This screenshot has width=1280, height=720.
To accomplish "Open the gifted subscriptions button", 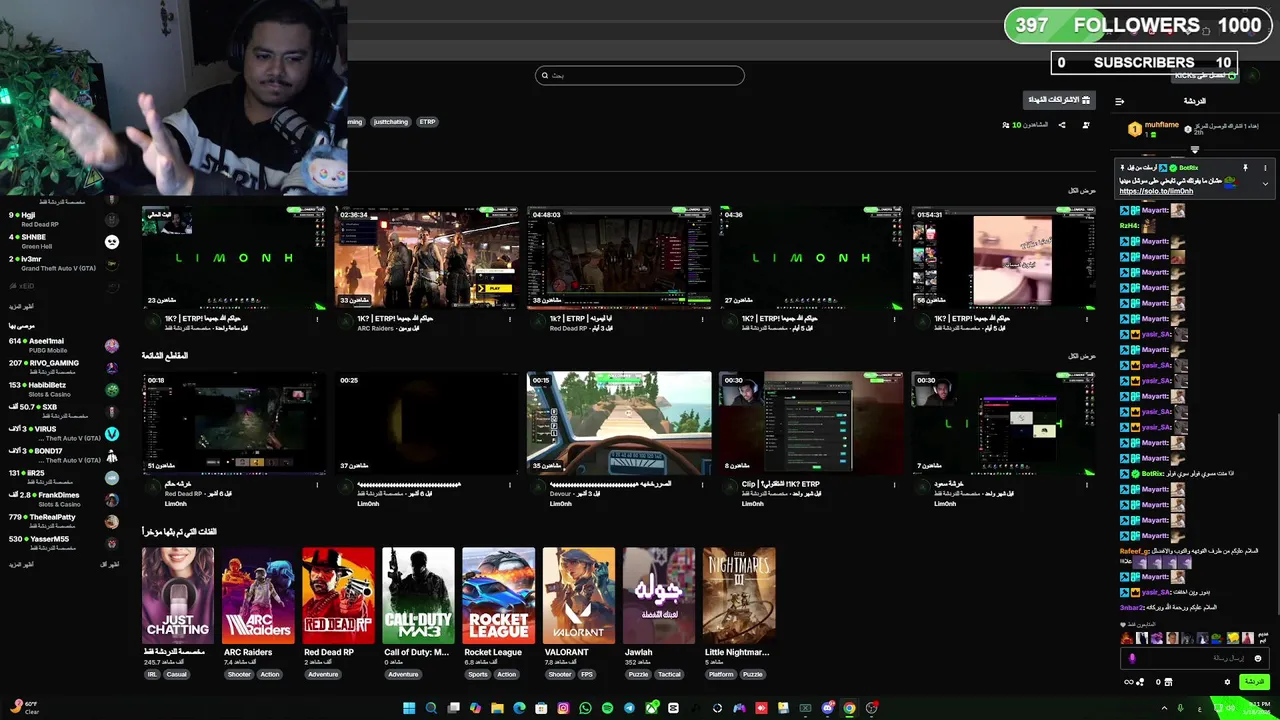I will pos(1059,100).
